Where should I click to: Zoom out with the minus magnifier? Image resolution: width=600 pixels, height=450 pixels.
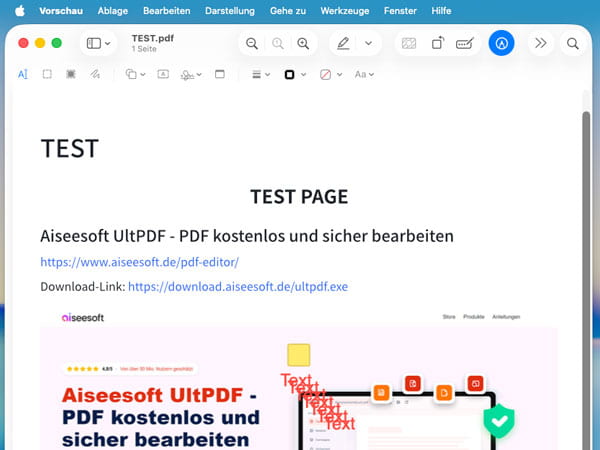tap(252, 43)
